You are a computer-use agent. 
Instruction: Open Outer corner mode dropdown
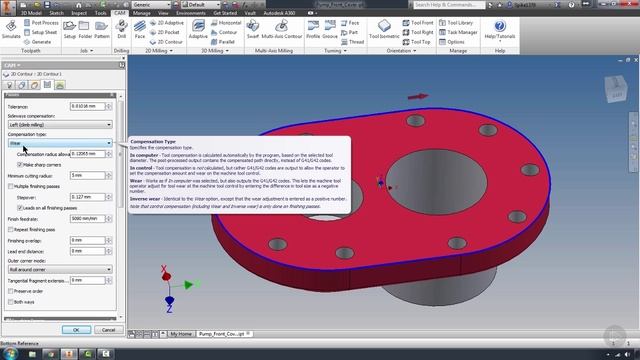coord(60,270)
